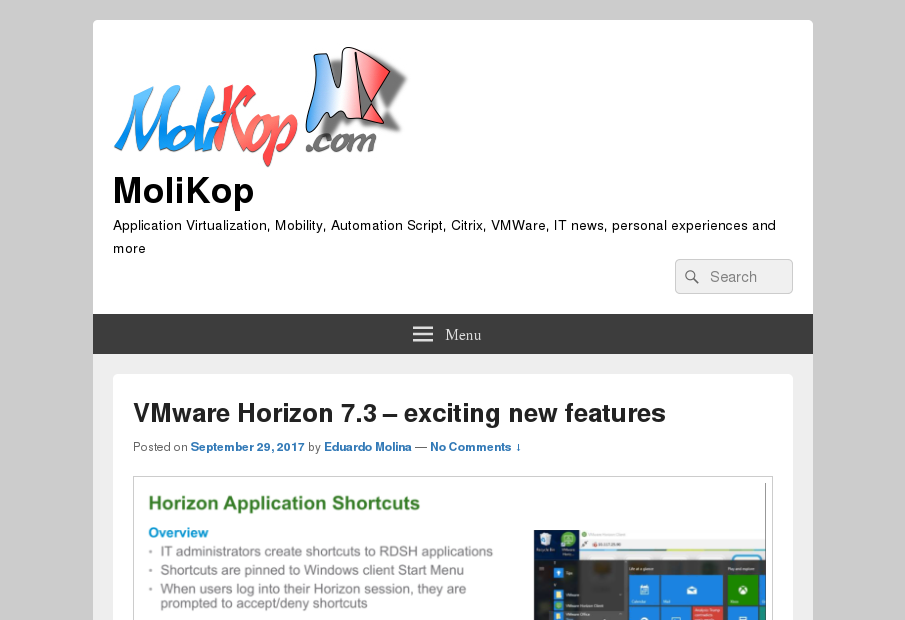The width and height of the screenshot is (905, 620).
Task: Open the September 29, 2017 date link
Action: pyautogui.click(x=248, y=447)
